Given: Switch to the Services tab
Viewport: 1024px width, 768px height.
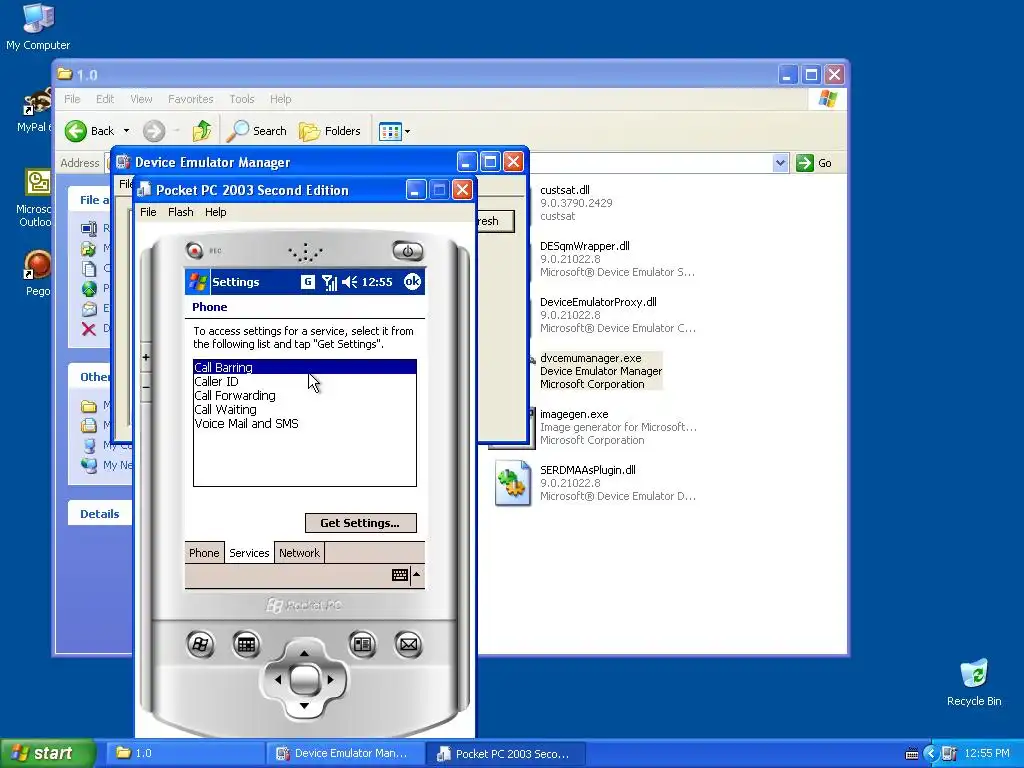Looking at the screenshot, I should click(249, 552).
